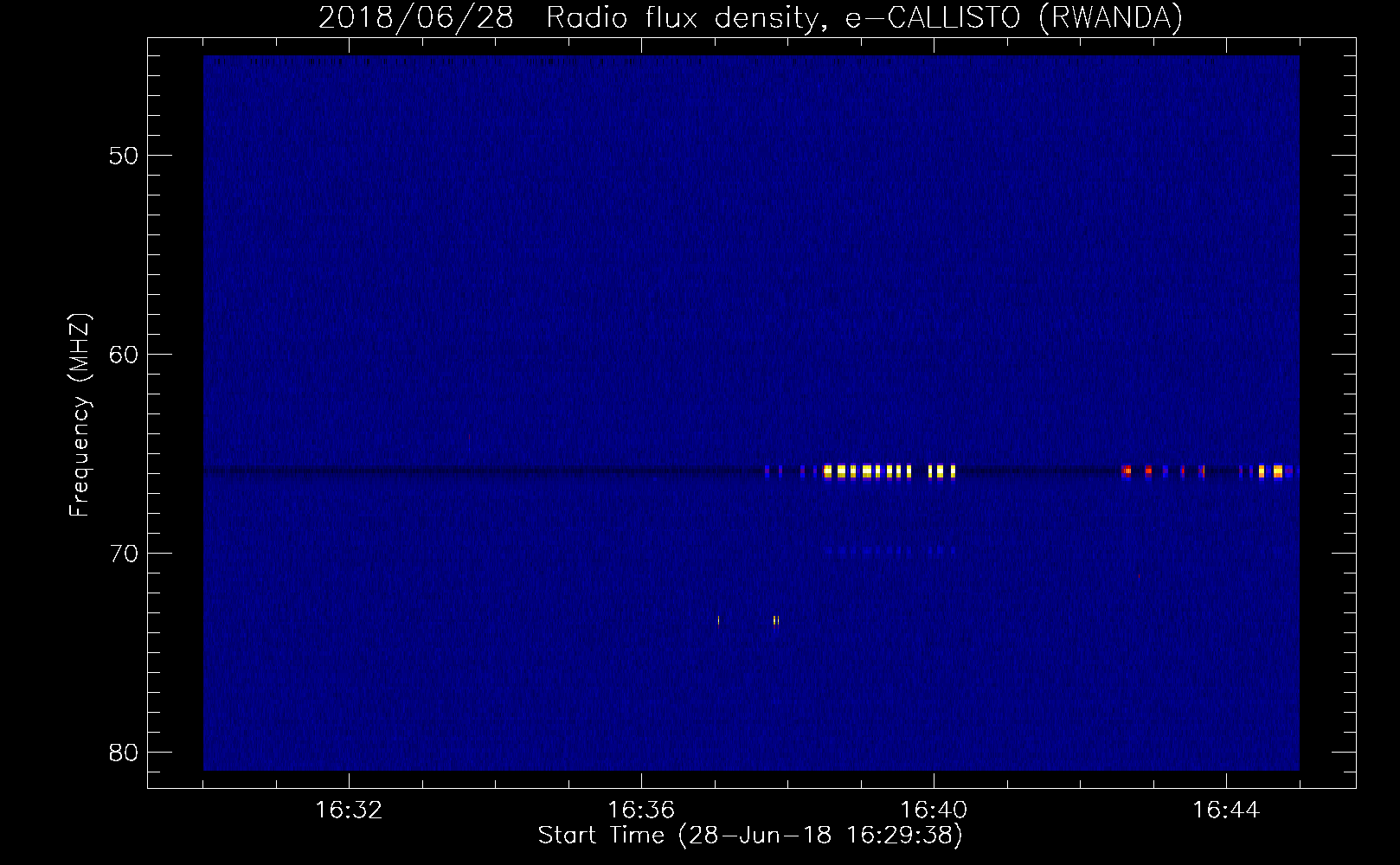This screenshot has height=865, width=1400.
Task: Click the 16:32 time tick label
Action: [x=349, y=811]
